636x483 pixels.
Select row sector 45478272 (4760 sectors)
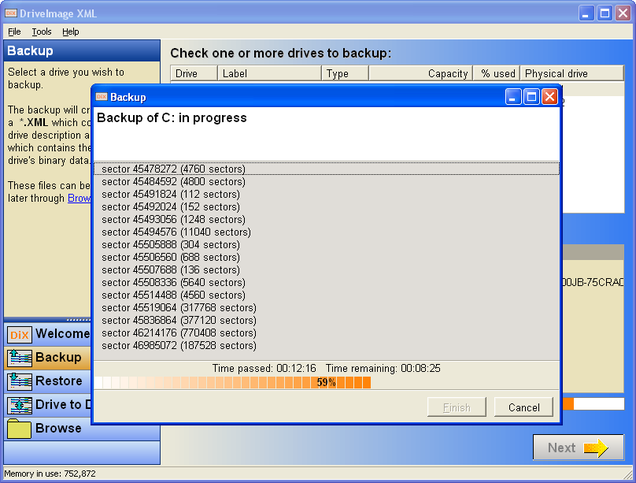click(327, 169)
